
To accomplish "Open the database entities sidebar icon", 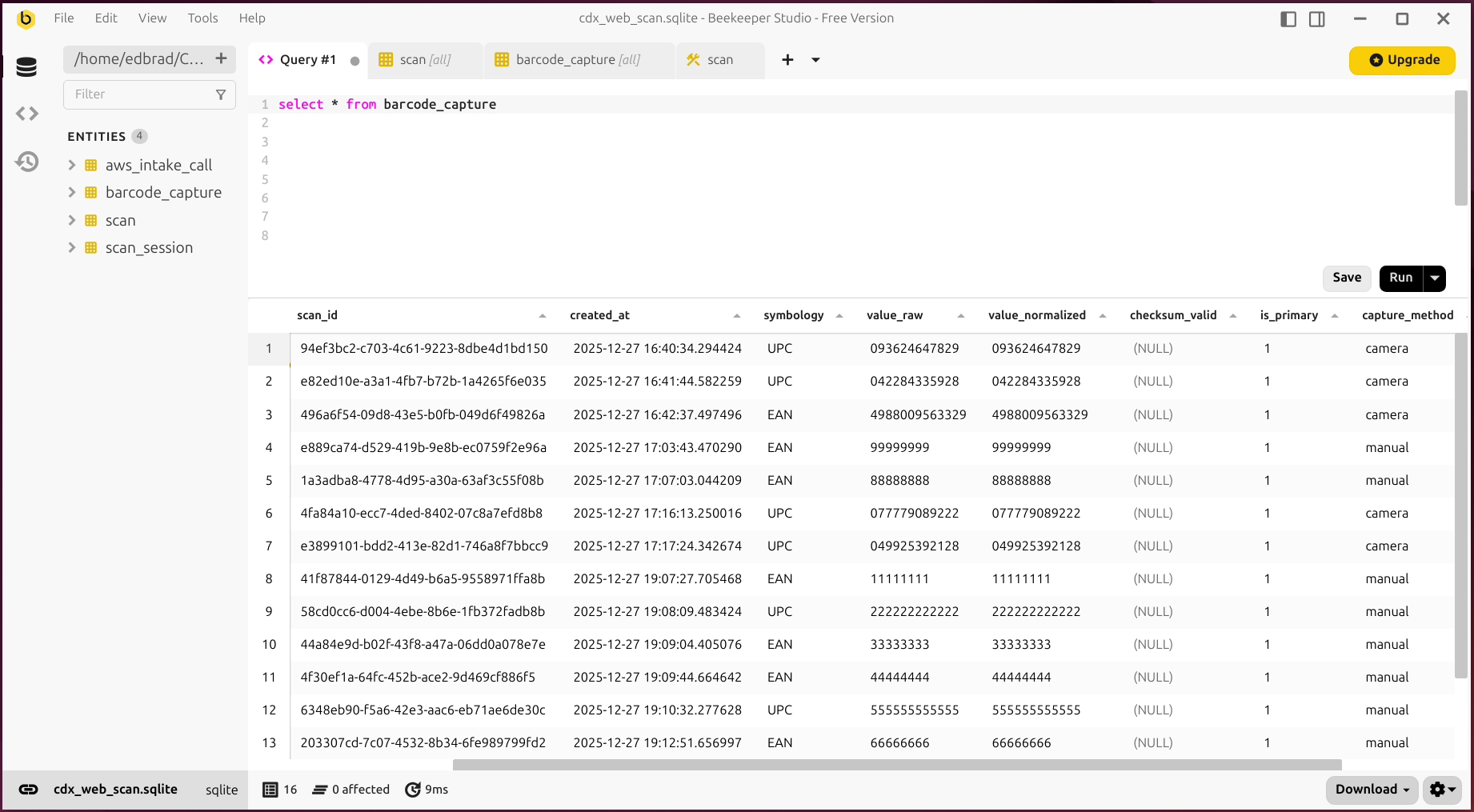I will [26, 67].
